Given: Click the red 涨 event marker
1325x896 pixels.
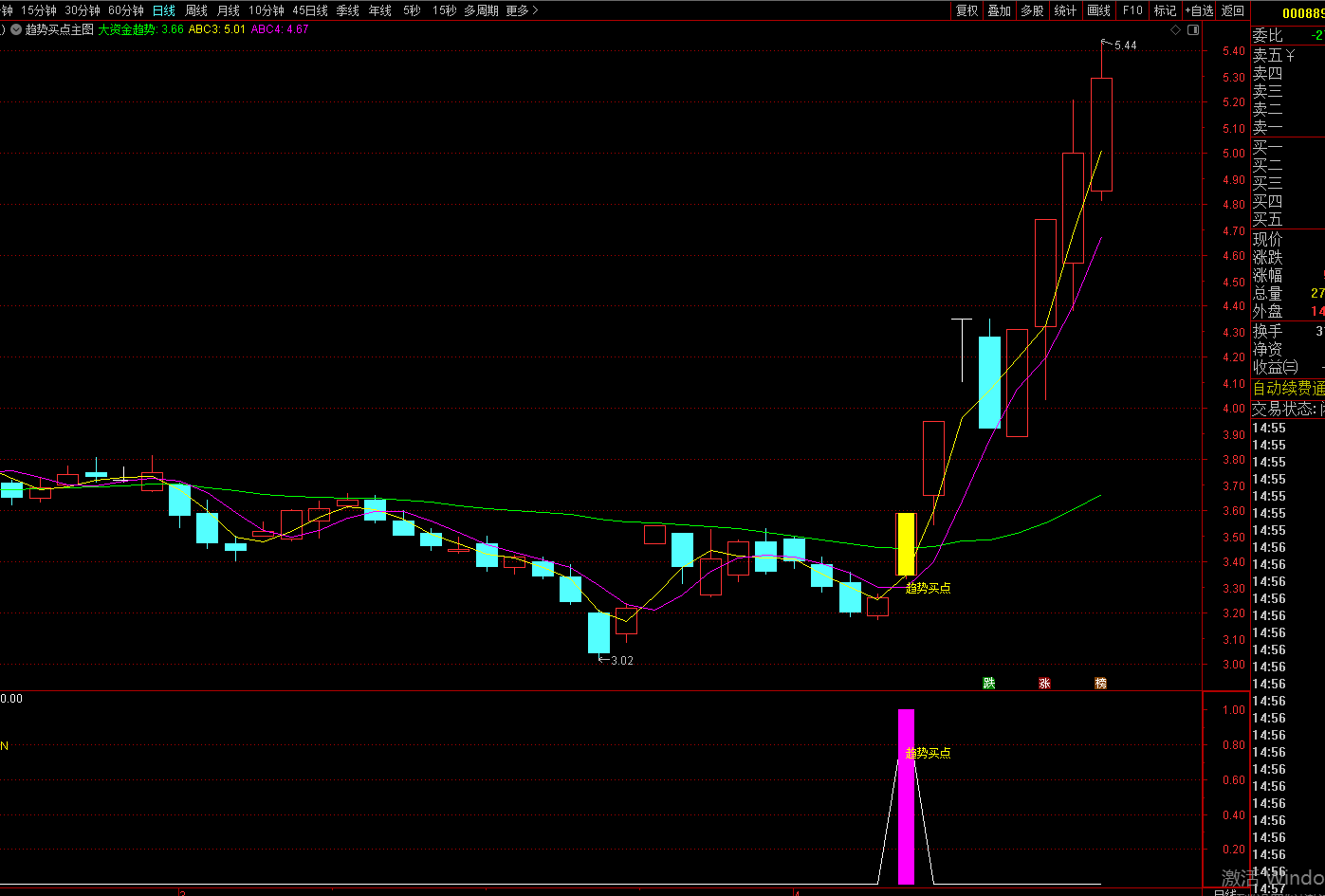Looking at the screenshot, I should coord(1044,683).
